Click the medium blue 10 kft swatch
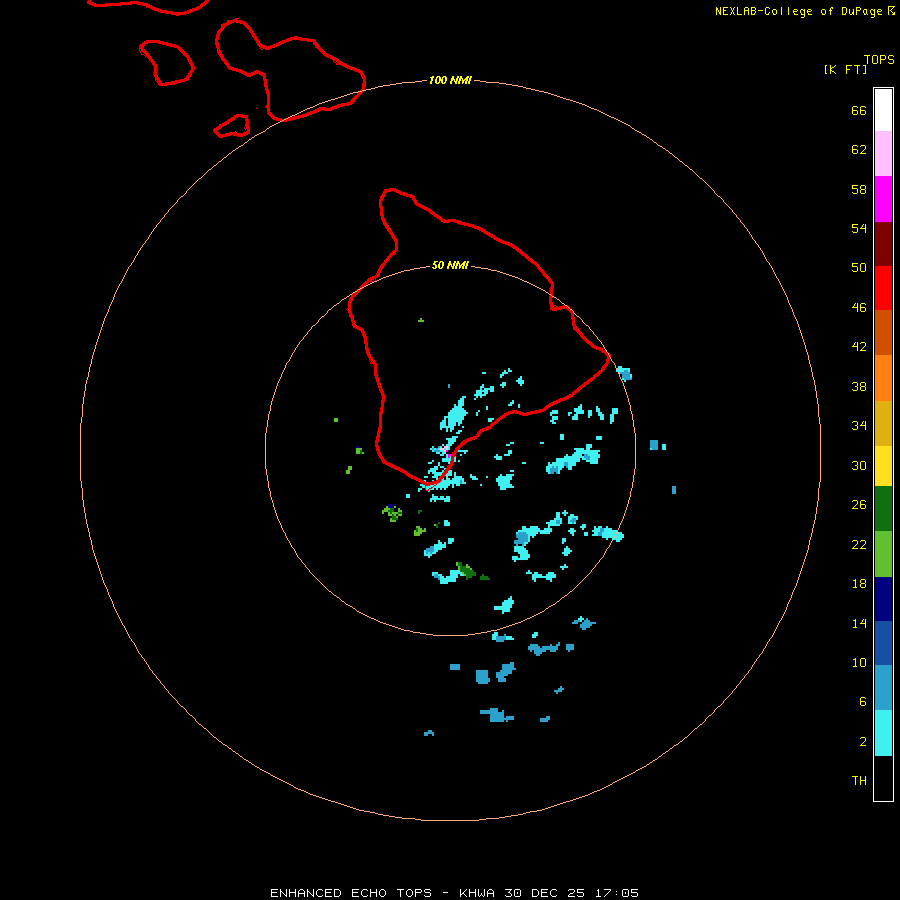Screen dimensions: 900x900 (x=883, y=643)
